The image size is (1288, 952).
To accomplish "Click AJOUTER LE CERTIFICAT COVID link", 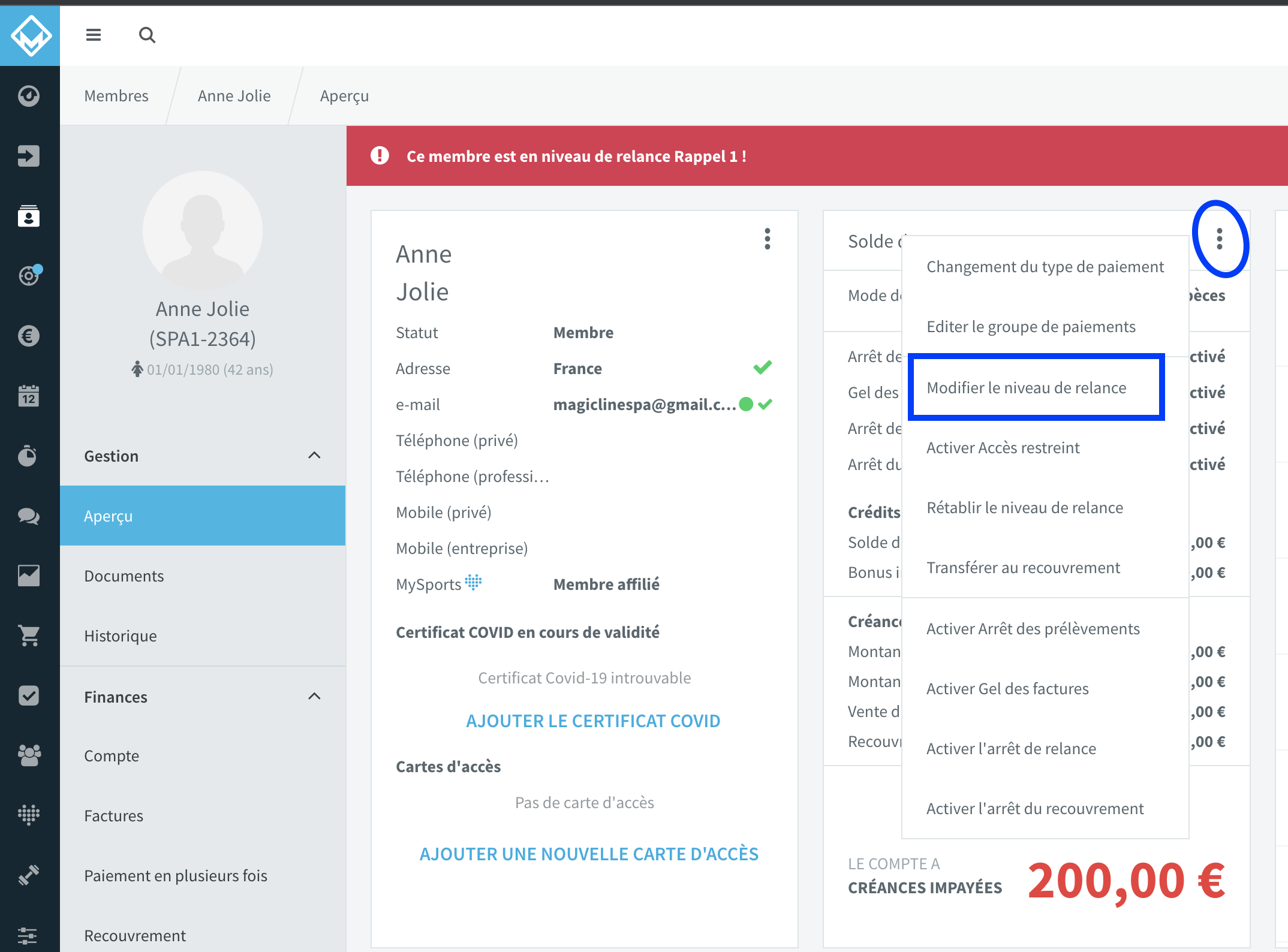I will [593, 721].
